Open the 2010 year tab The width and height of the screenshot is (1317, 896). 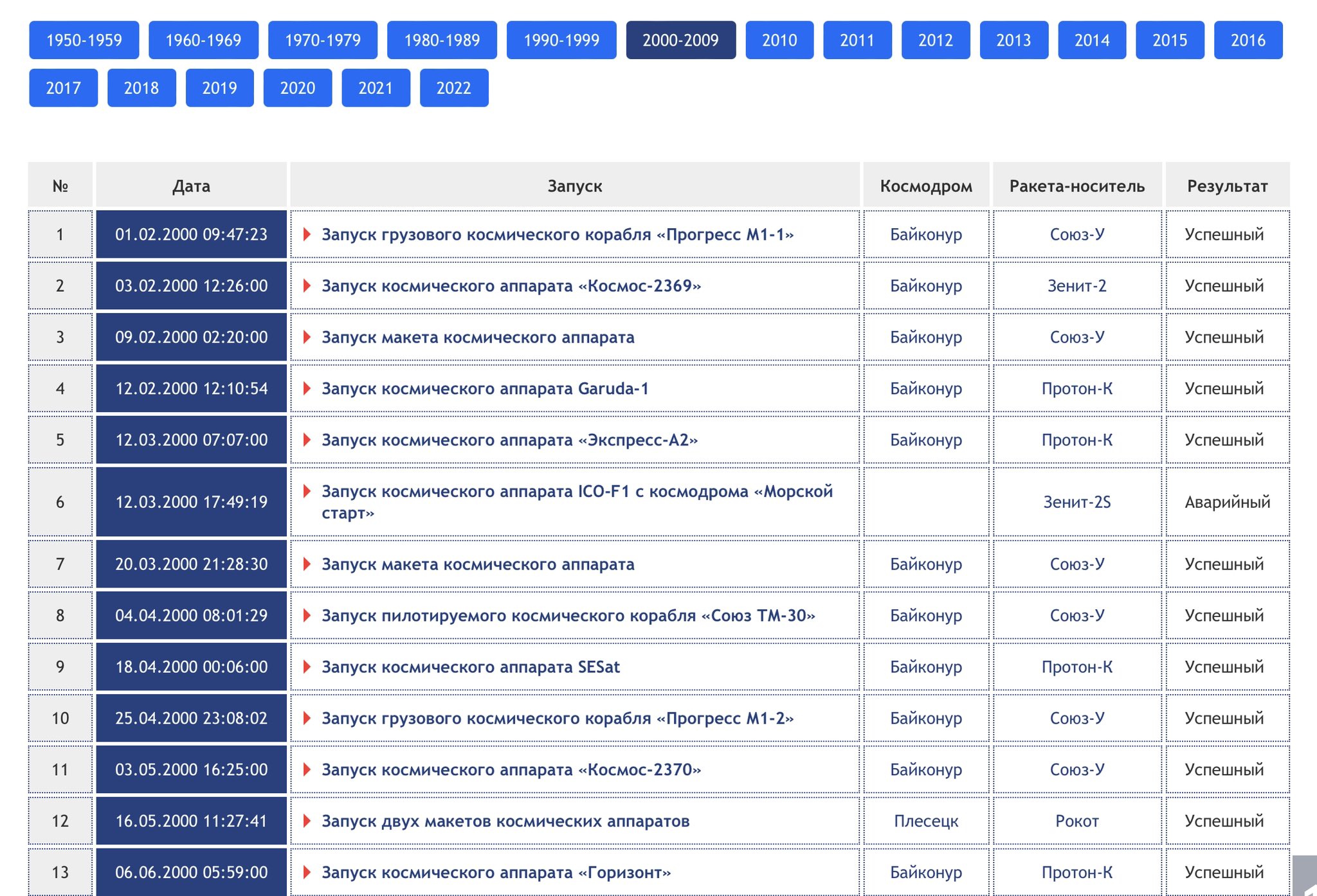click(779, 40)
